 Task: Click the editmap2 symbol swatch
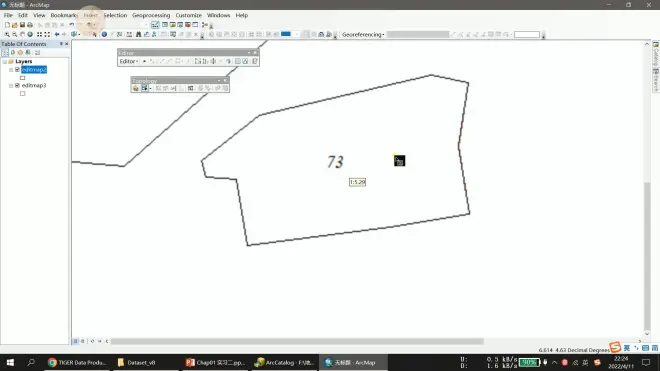[x=23, y=78]
